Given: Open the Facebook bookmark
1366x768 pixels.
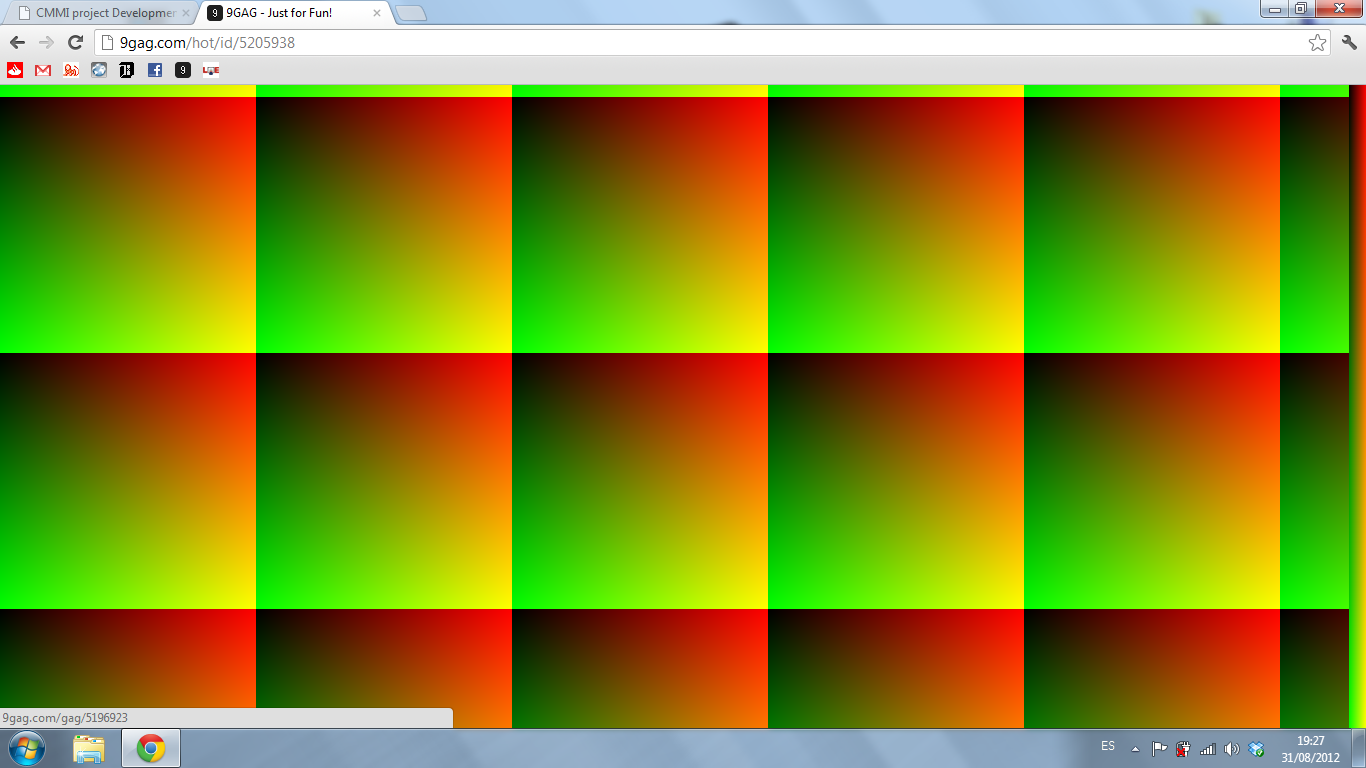Looking at the screenshot, I should coord(155,70).
